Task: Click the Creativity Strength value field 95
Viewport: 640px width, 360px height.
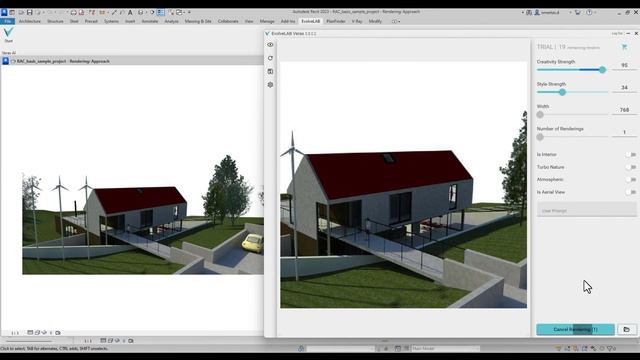Action: [x=624, y=65]
